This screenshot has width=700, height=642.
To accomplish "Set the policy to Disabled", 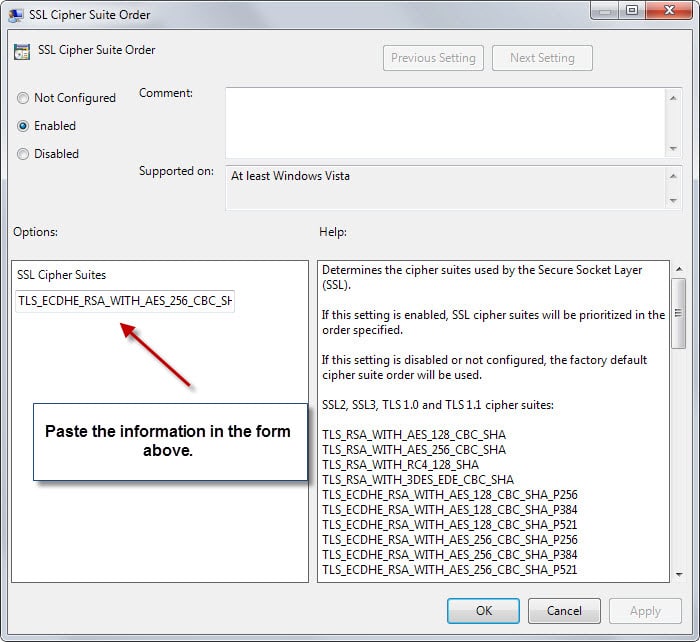I will coord(23,154).
